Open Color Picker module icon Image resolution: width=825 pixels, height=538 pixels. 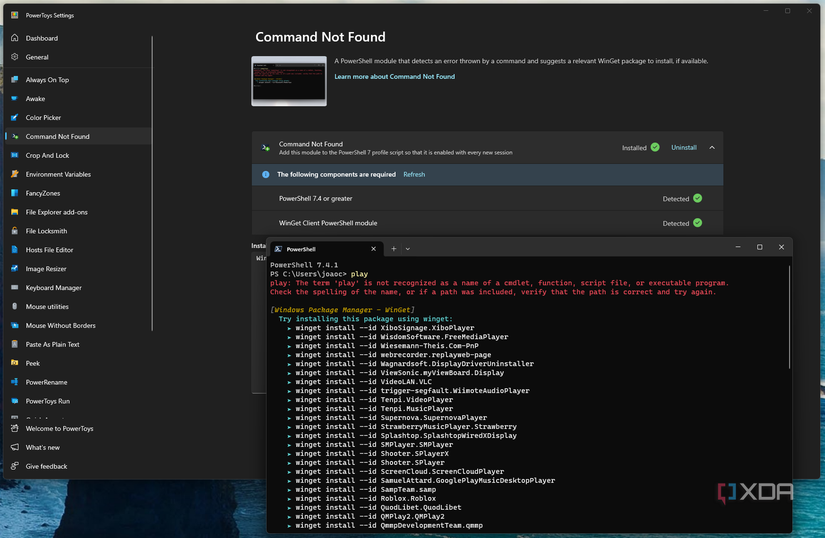tap(15, 117)
